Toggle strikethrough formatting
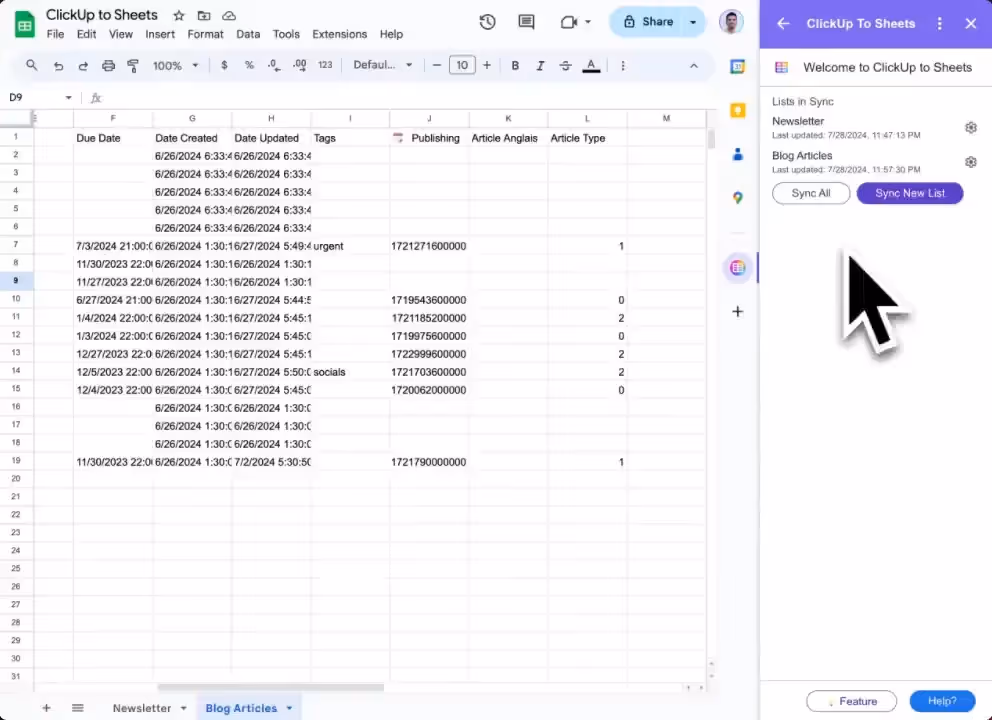 [x=565, y=65]
